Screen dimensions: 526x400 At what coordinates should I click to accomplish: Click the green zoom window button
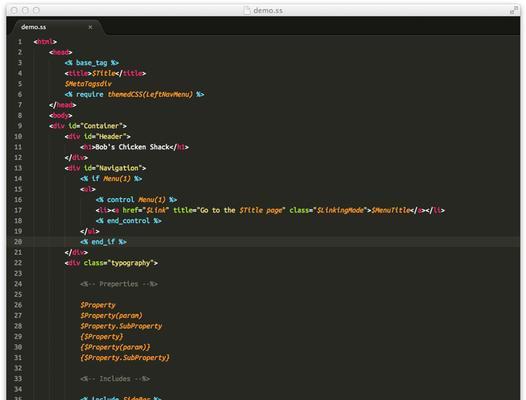tap(36, 10)
